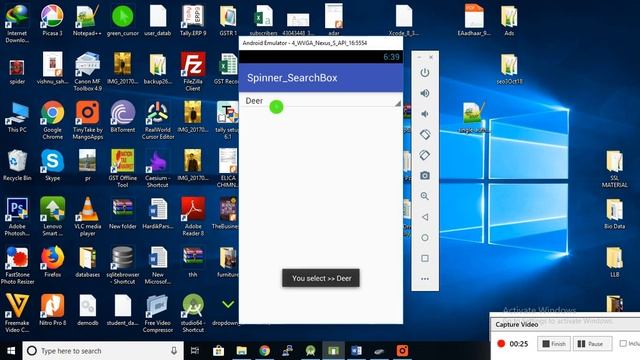Open Task View from taskbar

coord(195,351)
